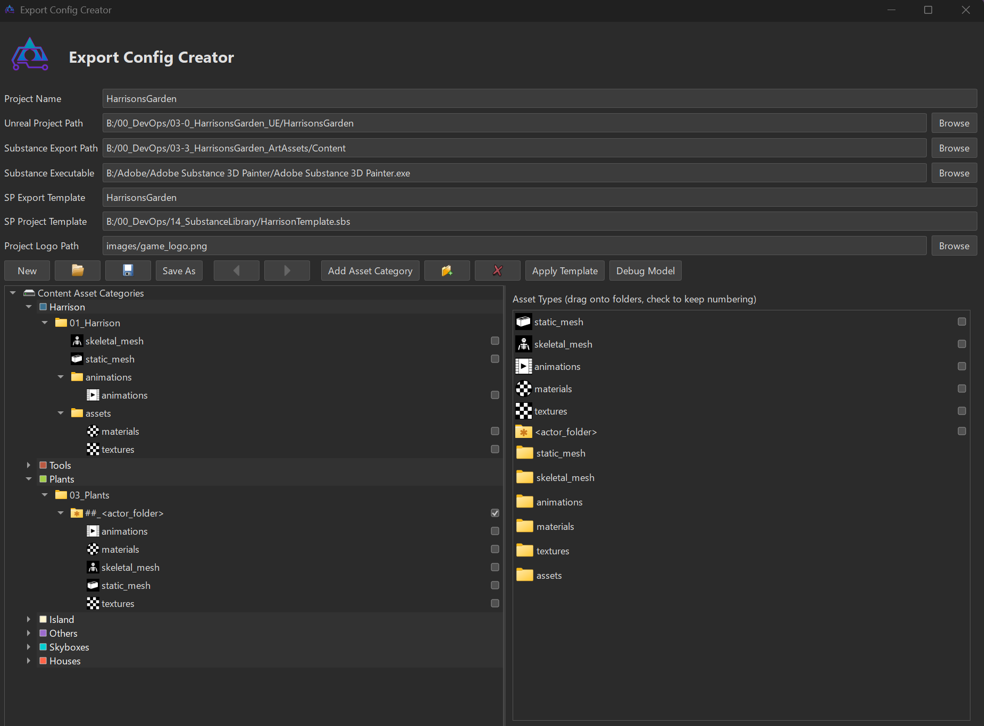Screen dimensions: 984x726
Task: Click the save floppy disk icon
Action: (x=128, y=270)
